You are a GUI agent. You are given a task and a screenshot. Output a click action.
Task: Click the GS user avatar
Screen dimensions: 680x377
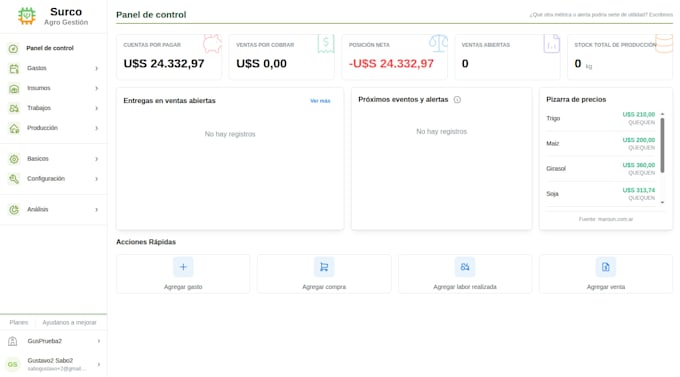(x=13, y=364)
